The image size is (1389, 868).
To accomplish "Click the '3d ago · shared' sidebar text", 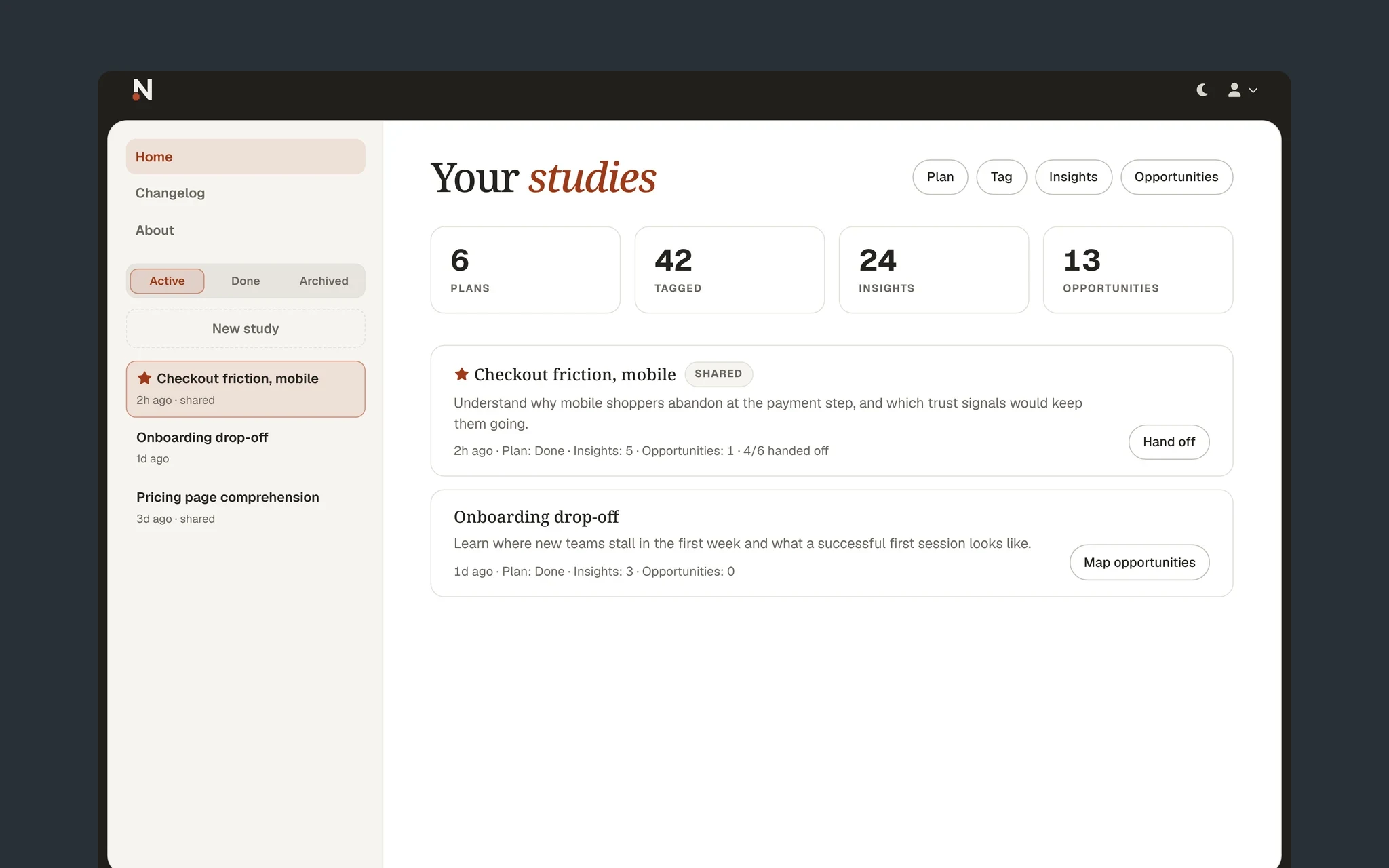I will click(x=176, y=519).
